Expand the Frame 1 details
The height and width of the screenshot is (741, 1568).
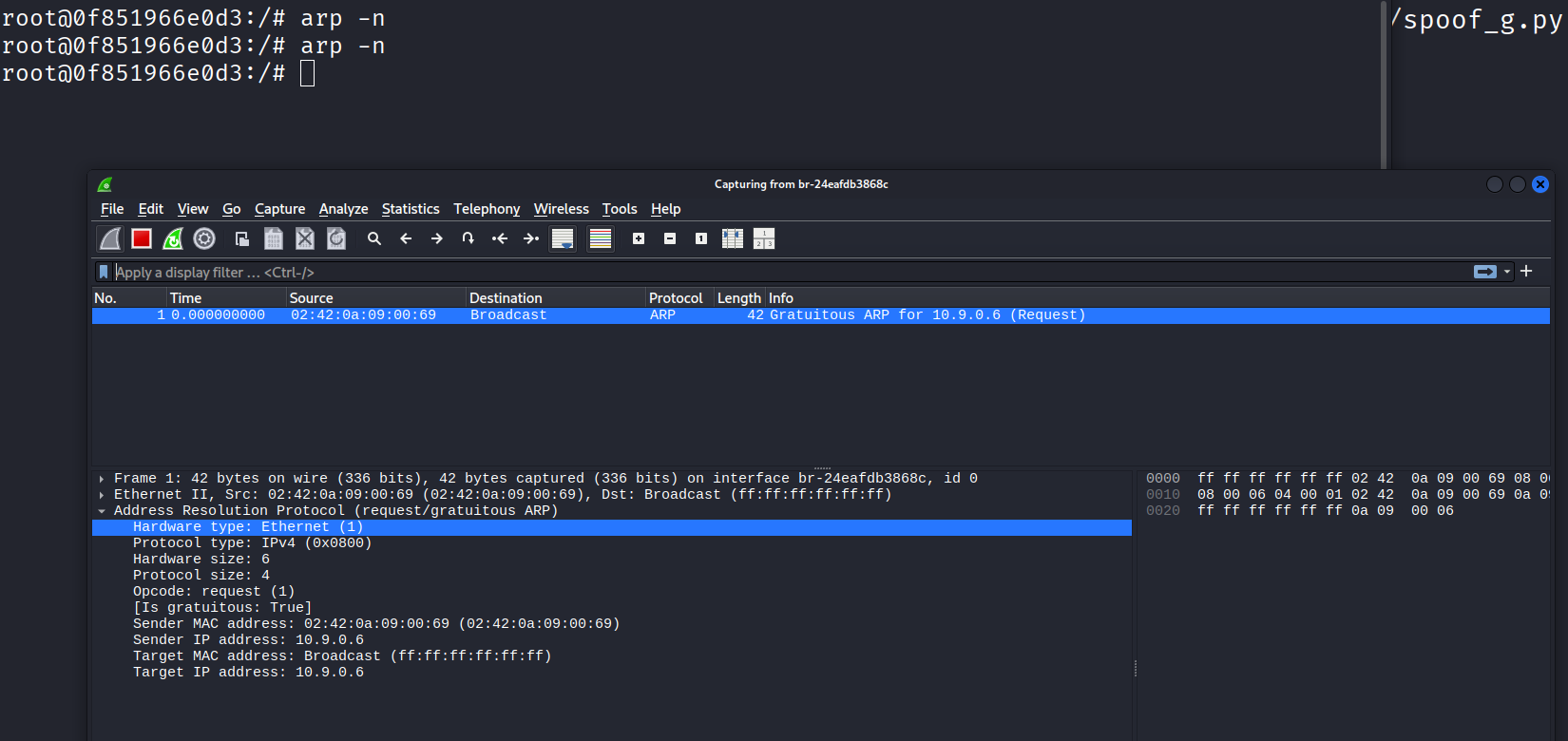point(102,479)
